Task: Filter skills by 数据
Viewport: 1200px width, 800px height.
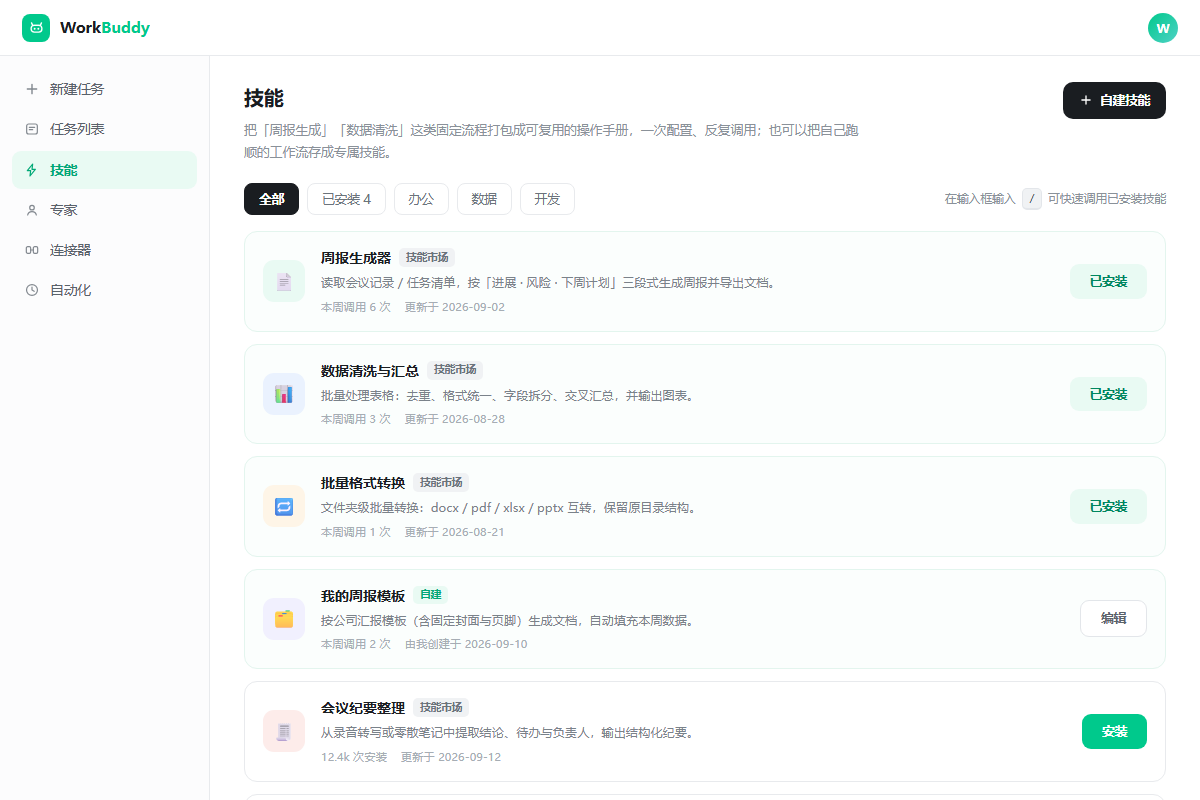Action: (484, 199)
